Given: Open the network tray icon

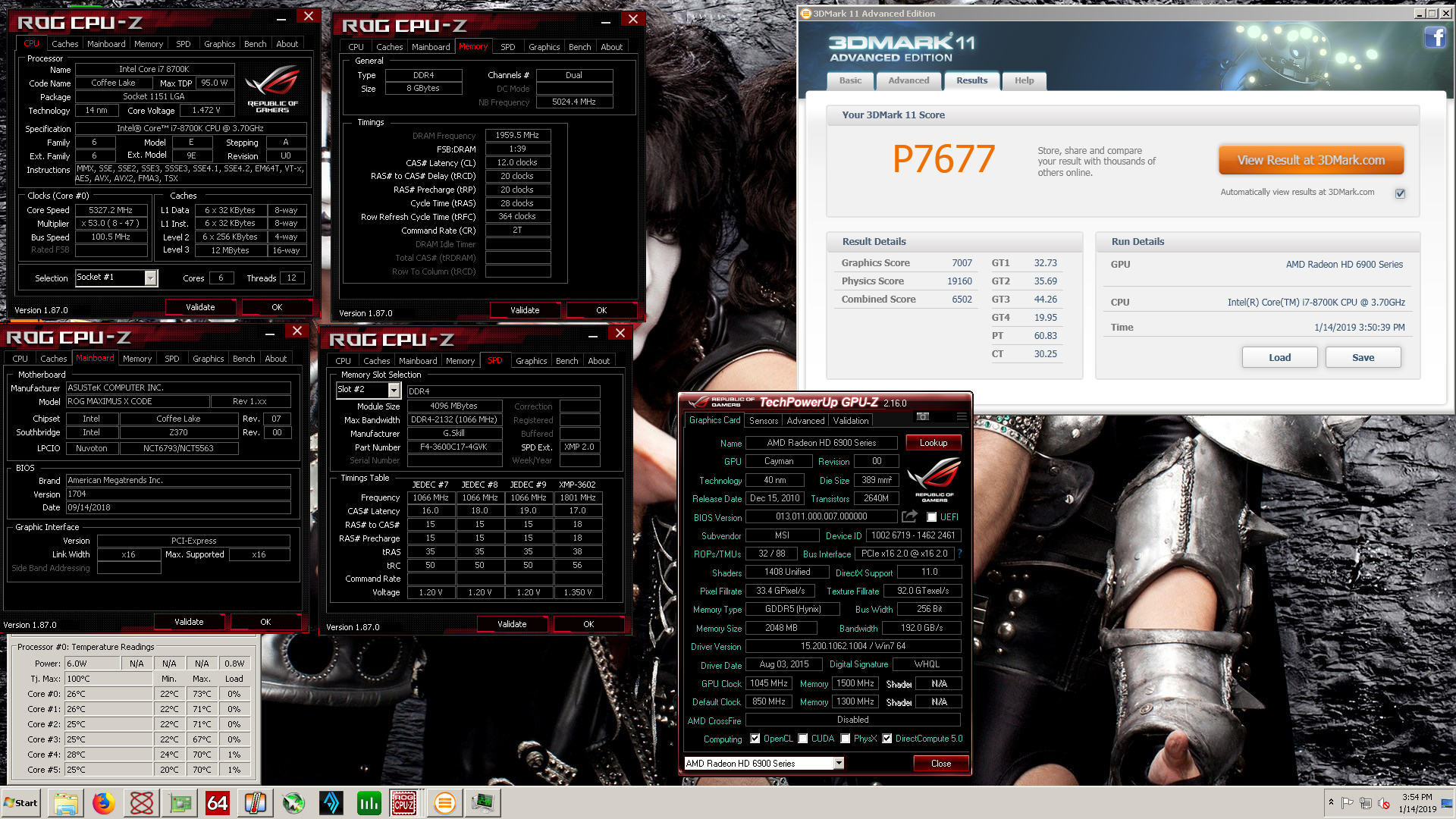Looking at the screenshot, I should pyautogui.click(x=1366, y=803).
